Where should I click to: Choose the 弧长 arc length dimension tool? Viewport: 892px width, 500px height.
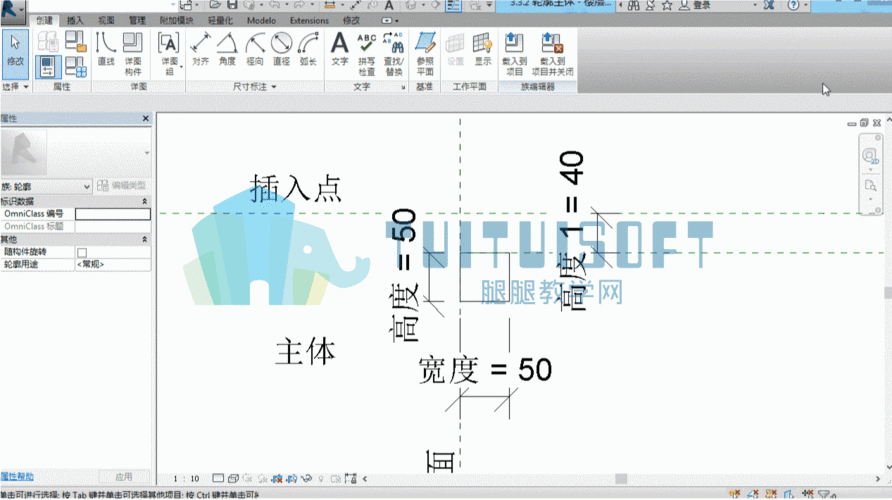308,49
